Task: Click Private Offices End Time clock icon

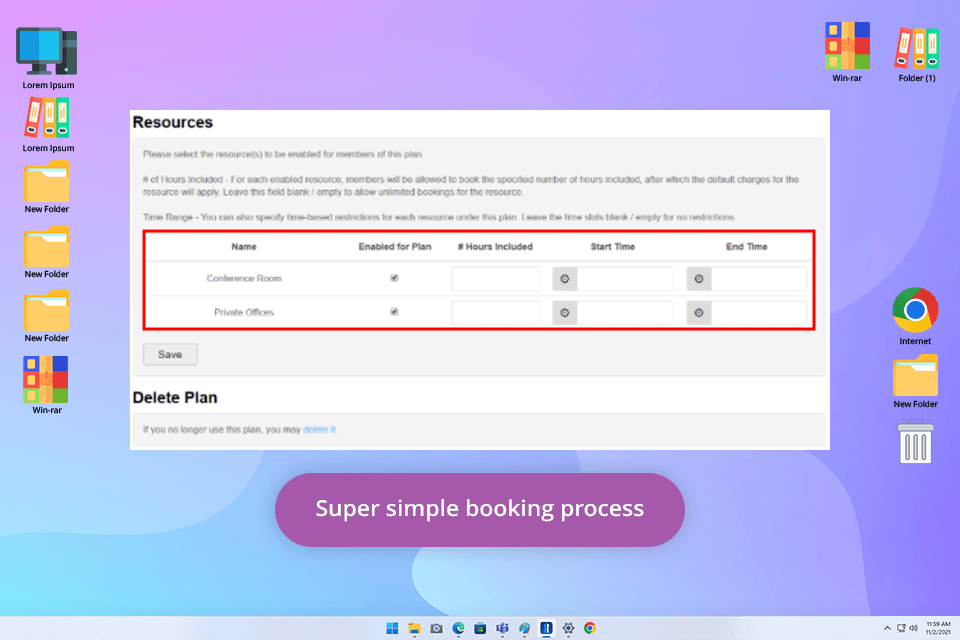Action: coord(699,313)
